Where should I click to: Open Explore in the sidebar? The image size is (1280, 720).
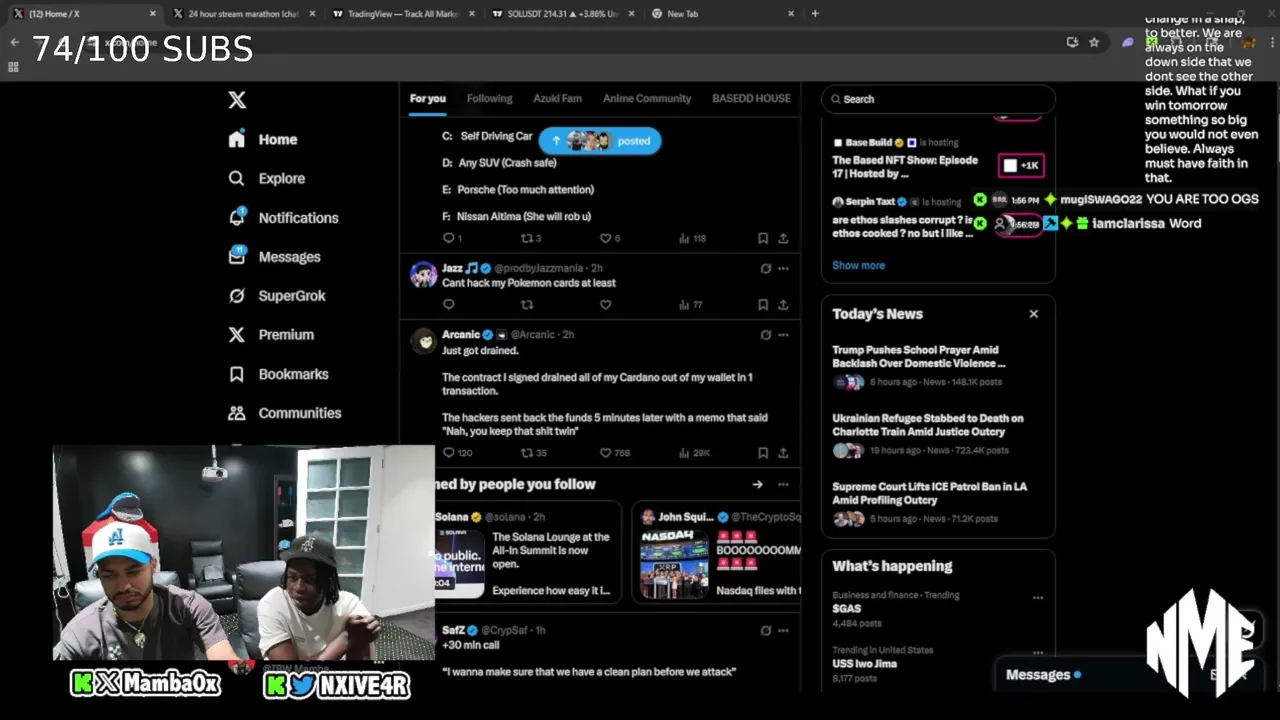tap(267, 178)
